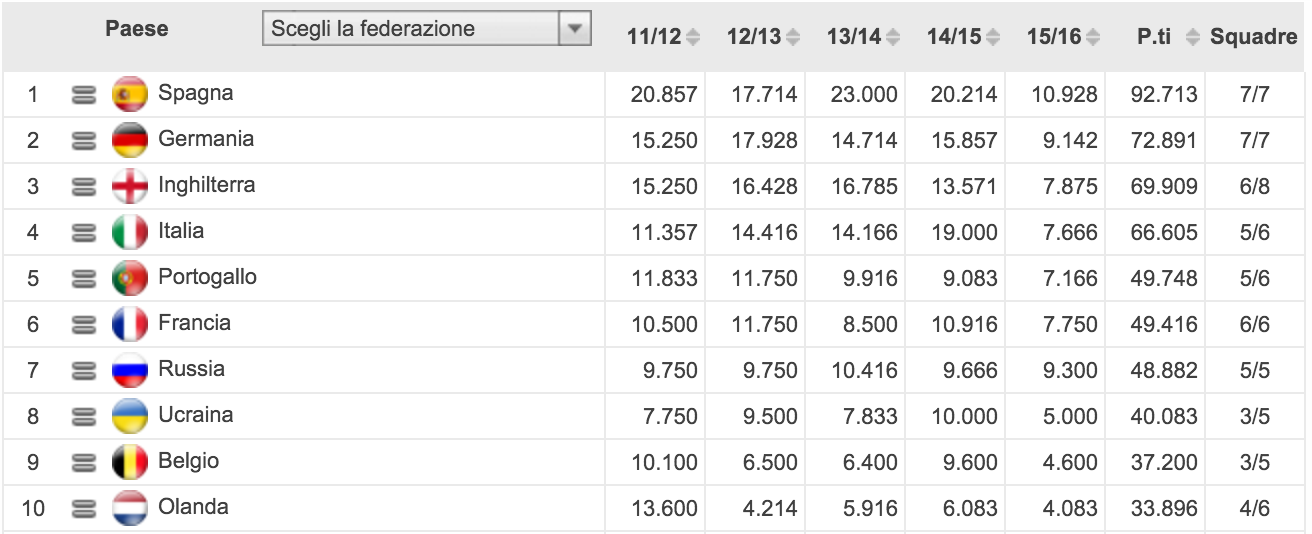This screenshot has width=1312, height=534.
Task: Open the Inghilterra country link
Action: tap(207, 185)
